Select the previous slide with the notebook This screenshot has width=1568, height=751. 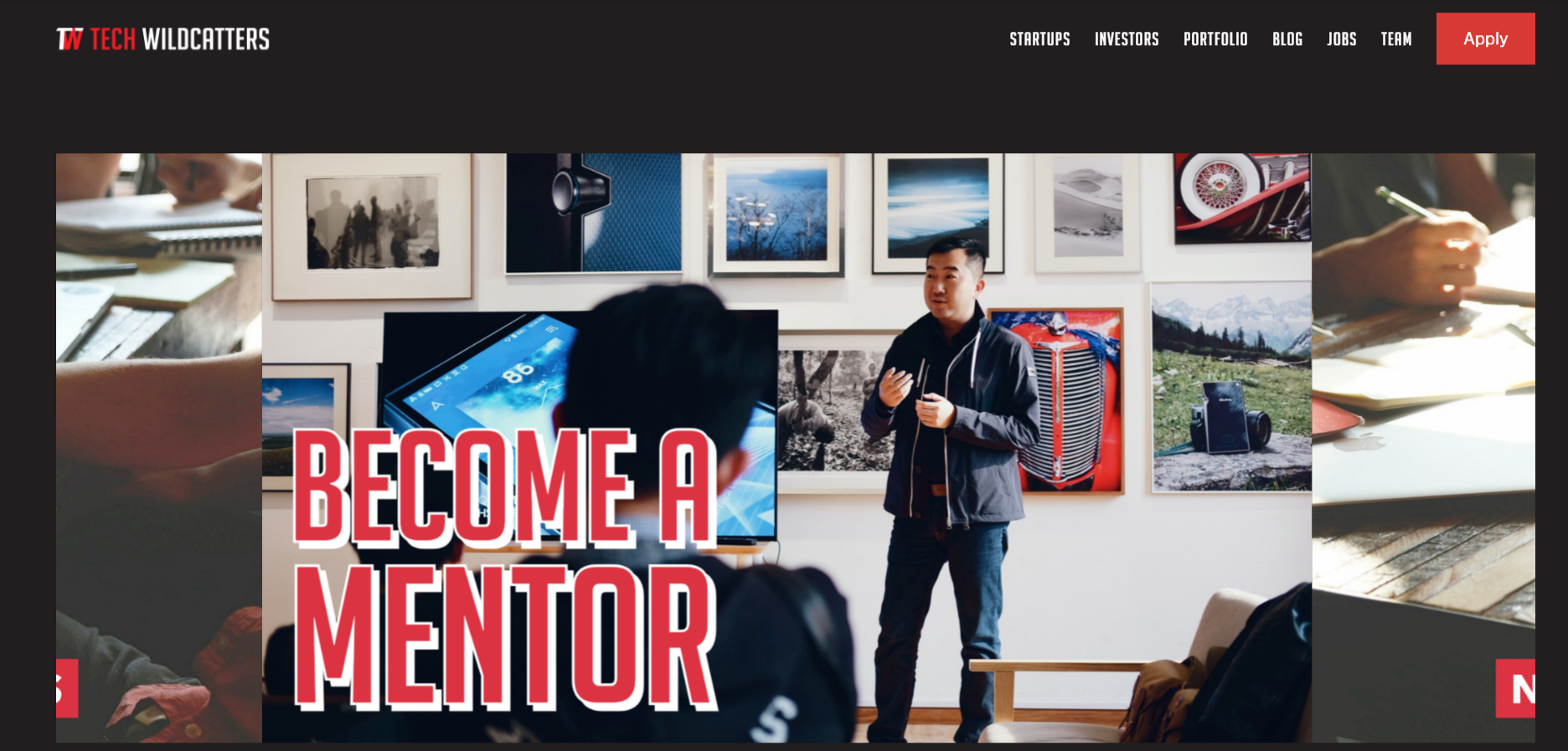coord(159,447)
